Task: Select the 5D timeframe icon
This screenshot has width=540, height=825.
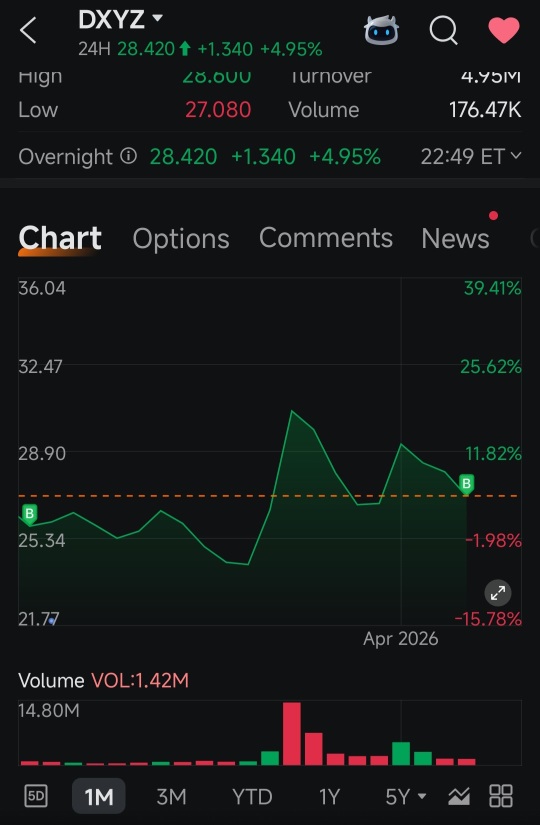Action: click(x=36, y=796)
